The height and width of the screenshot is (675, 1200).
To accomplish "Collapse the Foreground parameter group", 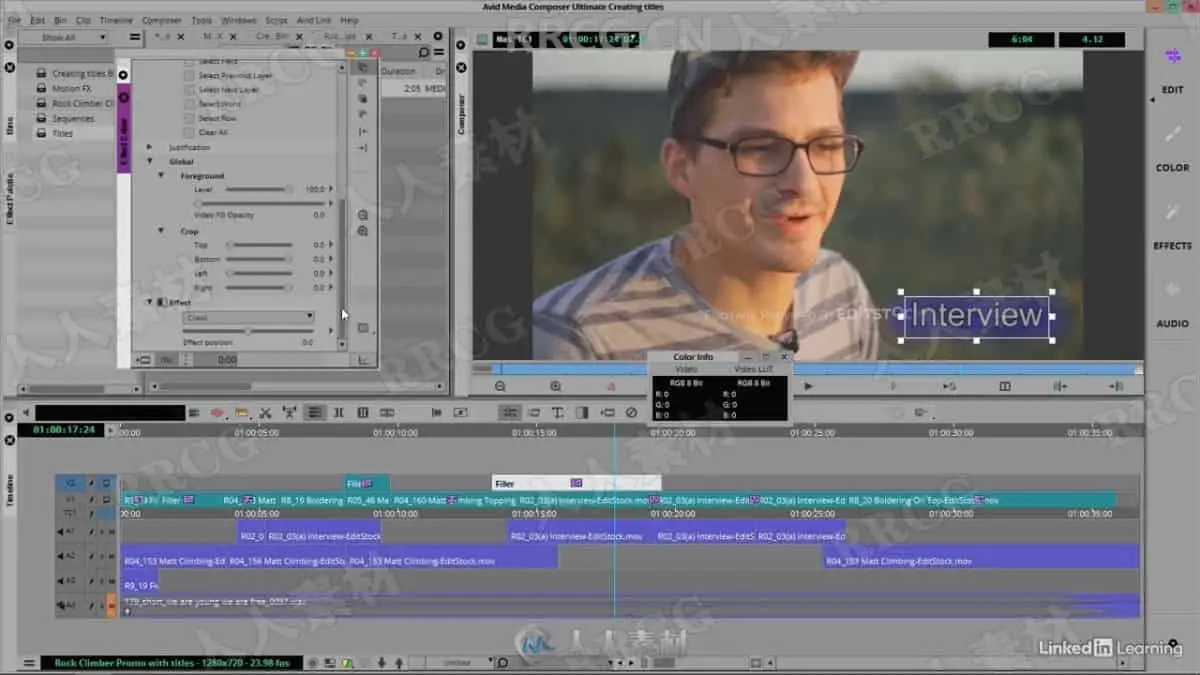I will (160, 175).
